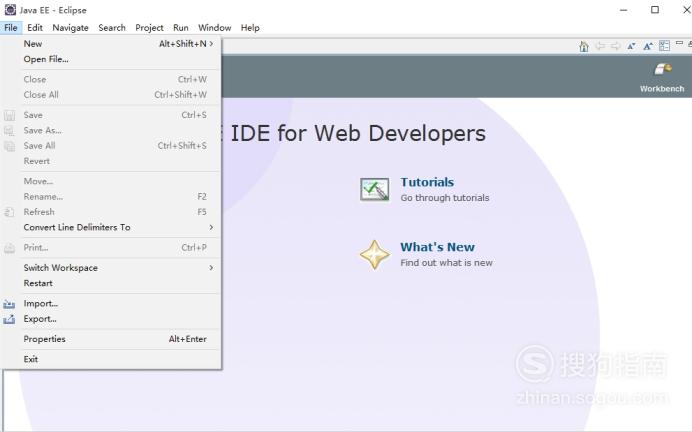Open the Project menu
Screen dimensions: 692x432
[x=149, y=27]
